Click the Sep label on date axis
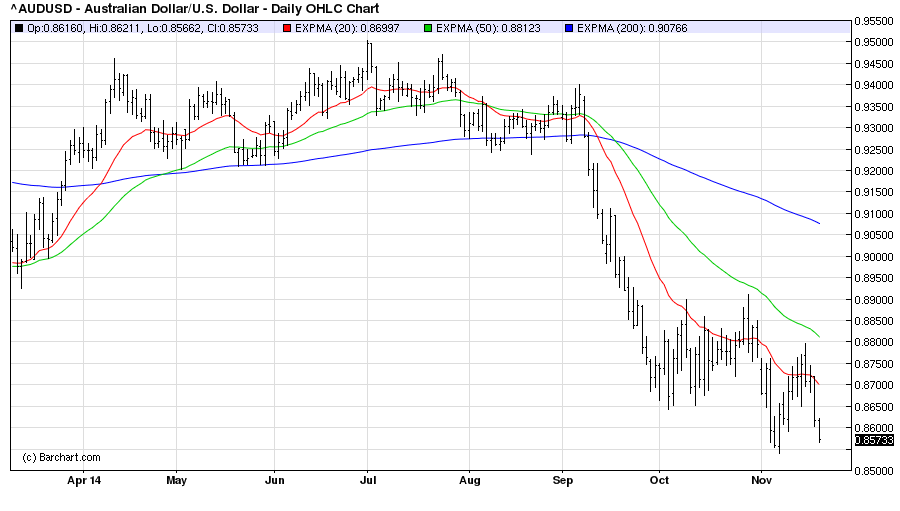The image size is (900, 511). click(562, 479)
